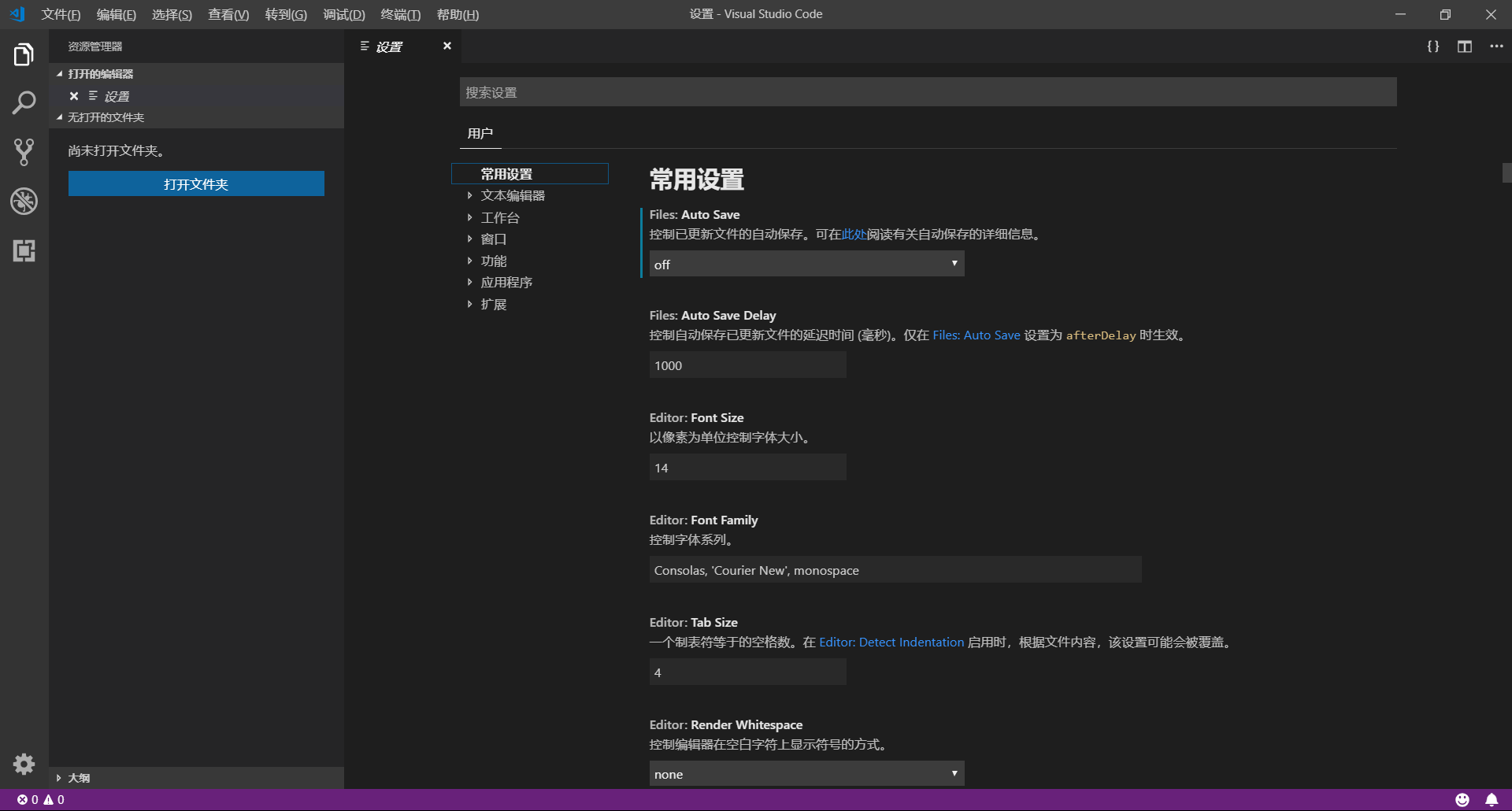Close the 设置 editor tab
1512x811 pixels.
pyautogui.click(x=447, y=46)
